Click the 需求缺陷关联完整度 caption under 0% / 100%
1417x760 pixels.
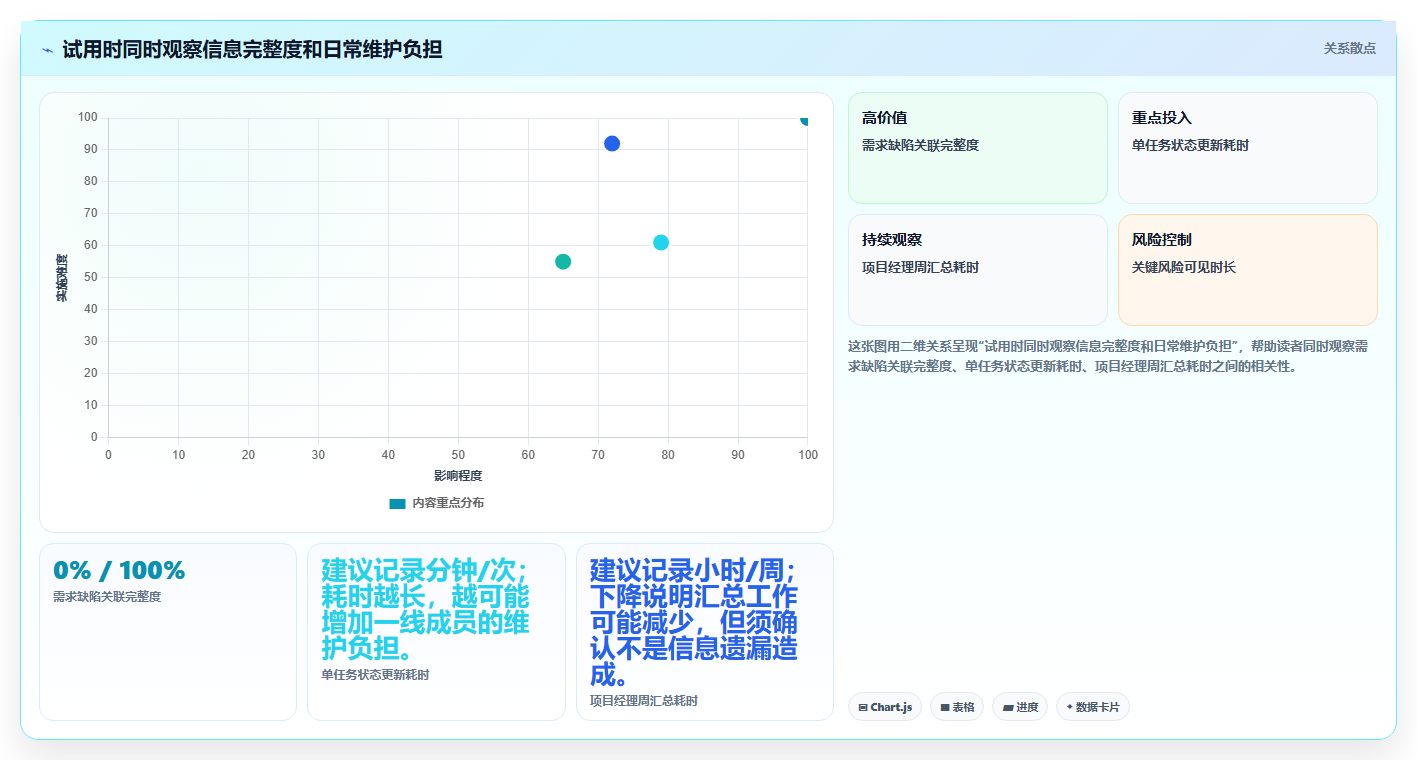pos(107,597)
